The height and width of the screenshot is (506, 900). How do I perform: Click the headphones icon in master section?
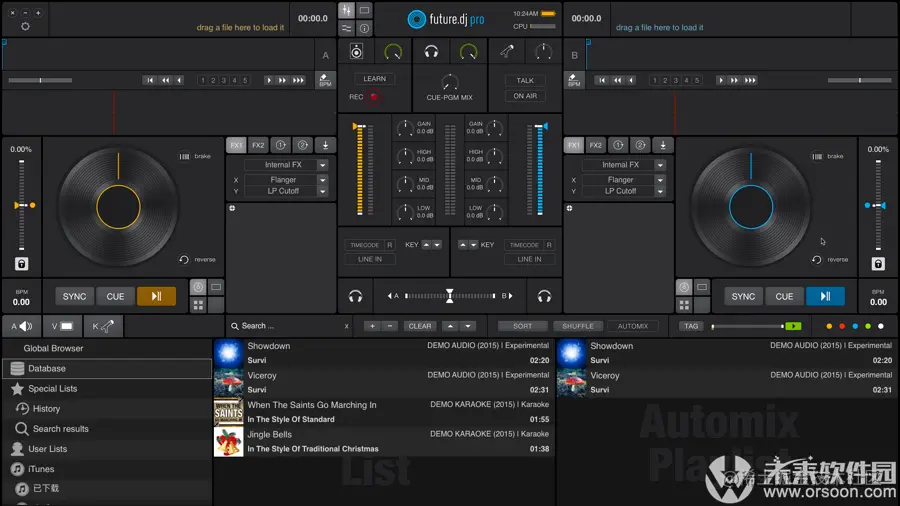pos(431,52)
